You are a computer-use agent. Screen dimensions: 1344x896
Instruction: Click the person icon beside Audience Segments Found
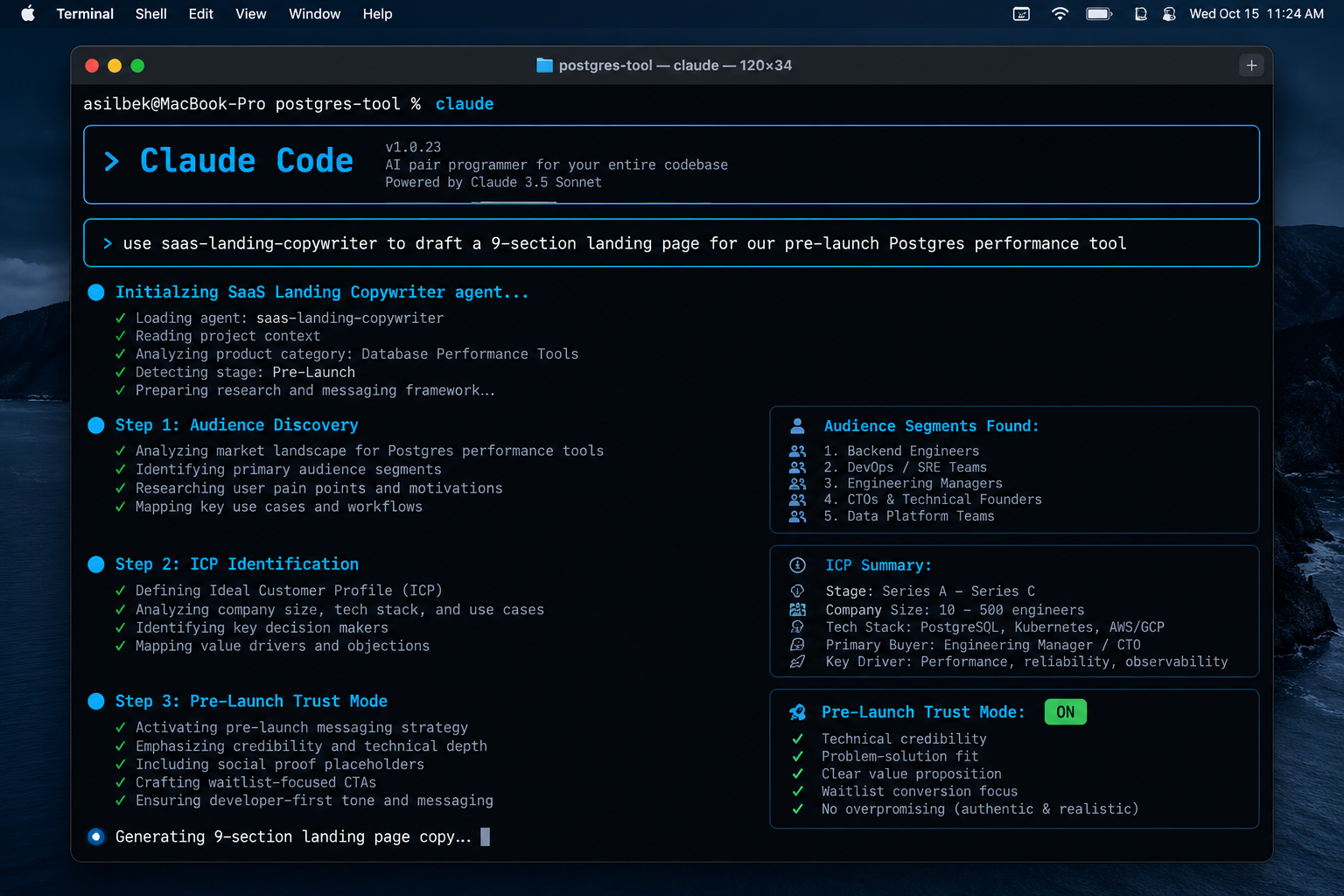(797, 426)
